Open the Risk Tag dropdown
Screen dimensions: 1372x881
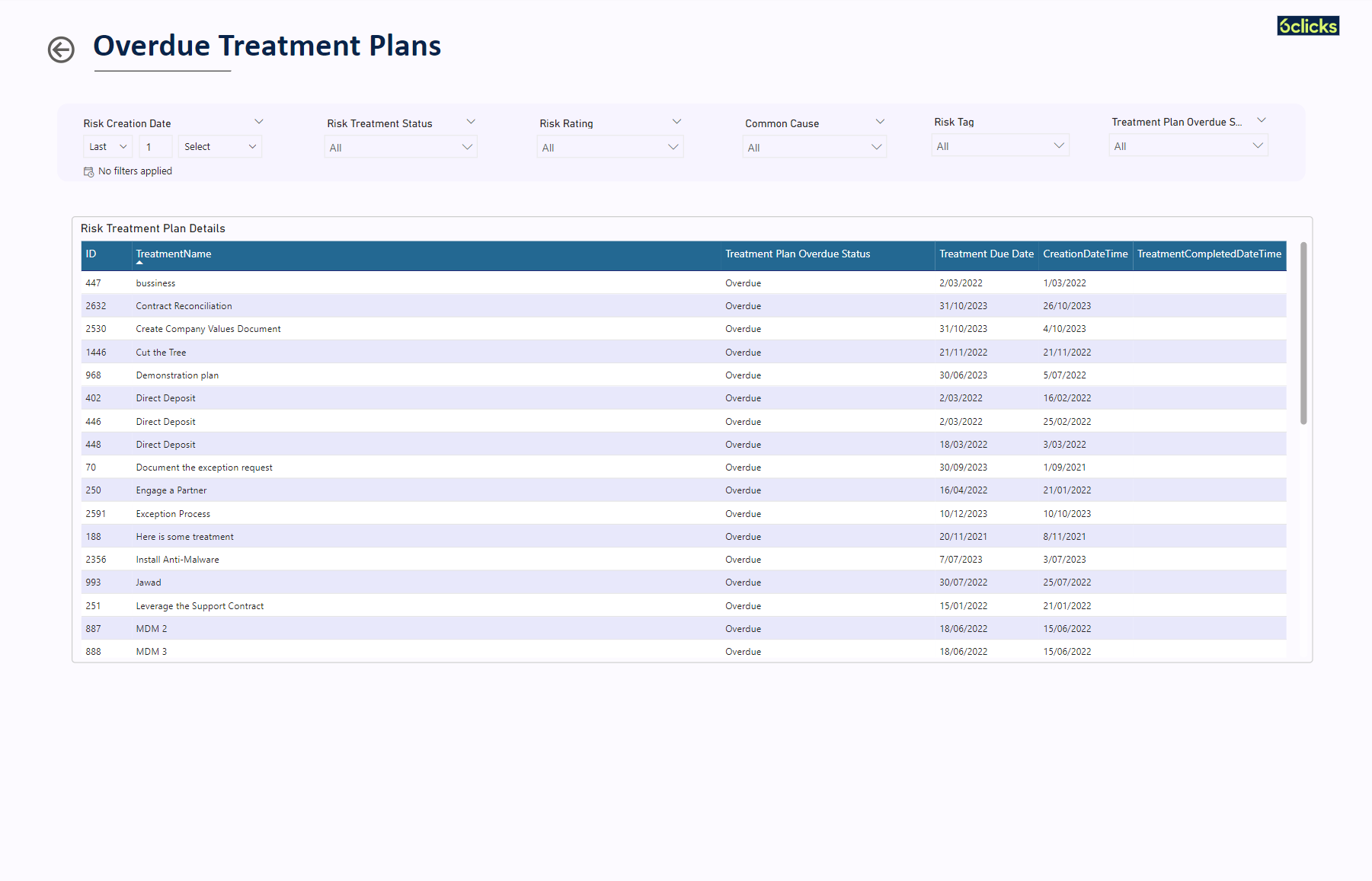click(999, 146)
